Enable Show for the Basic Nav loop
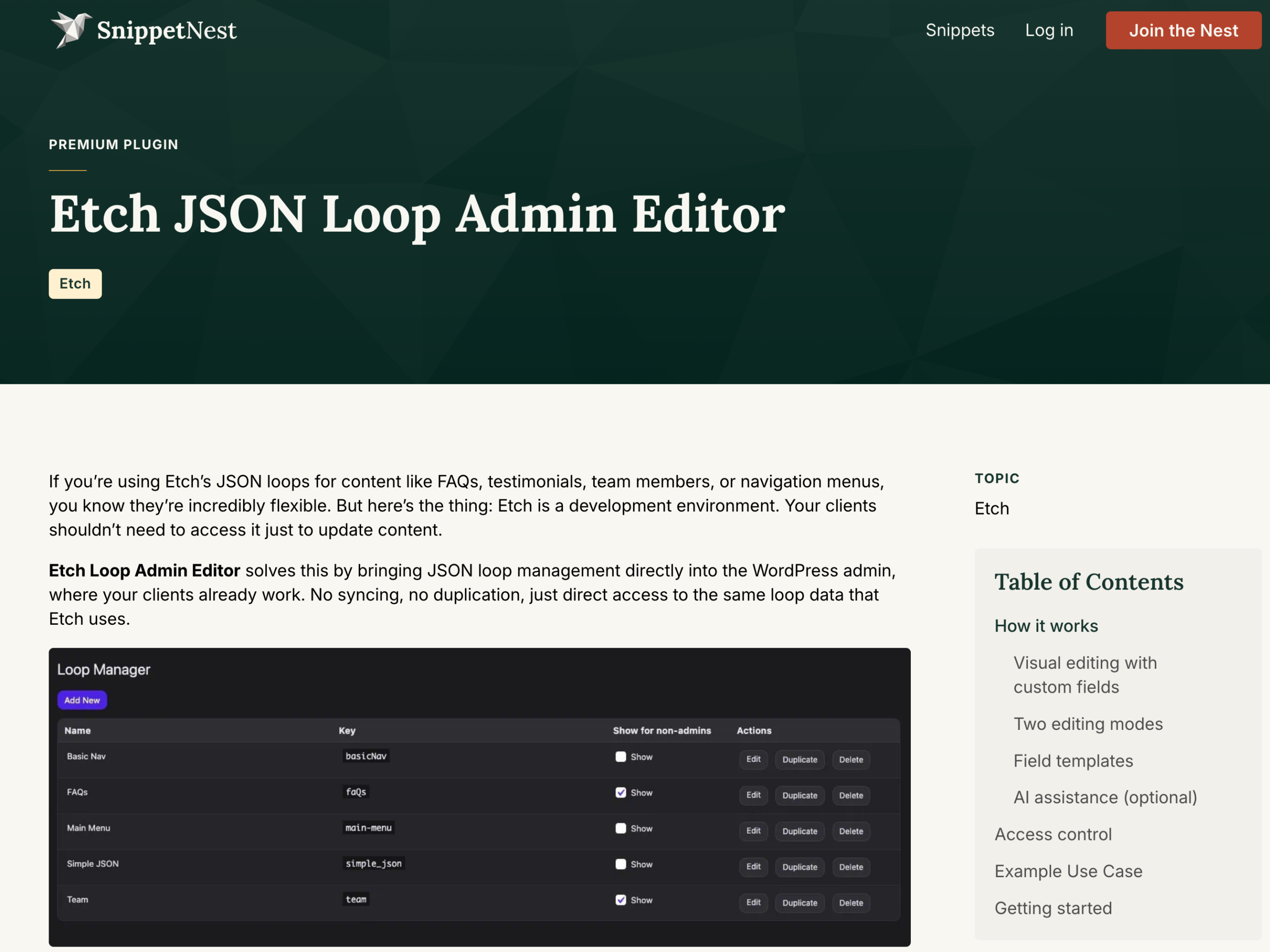The height and width of the screenshot is (952, 1270). pos(621,757)
